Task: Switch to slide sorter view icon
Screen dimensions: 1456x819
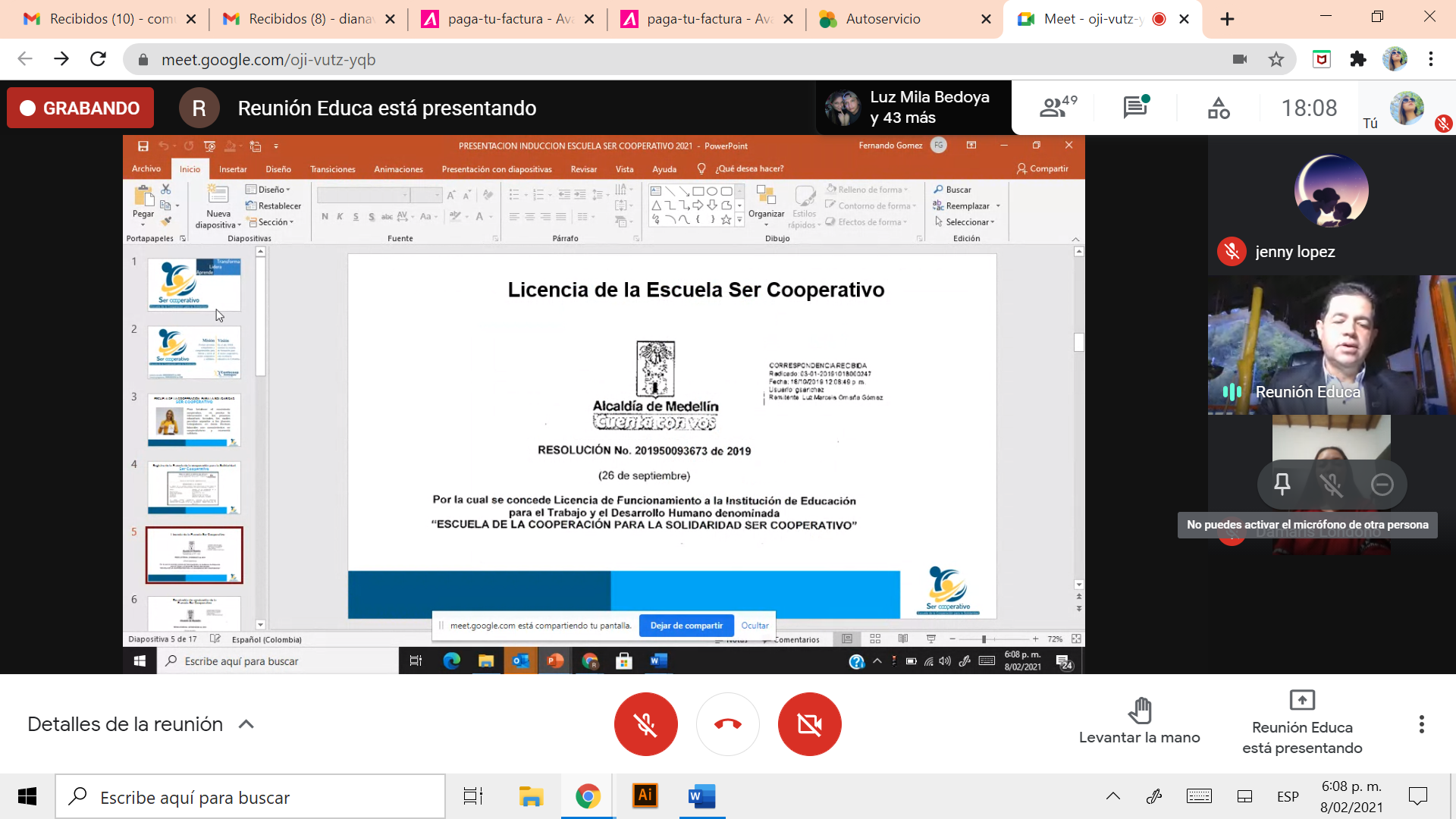Action: 875,639
